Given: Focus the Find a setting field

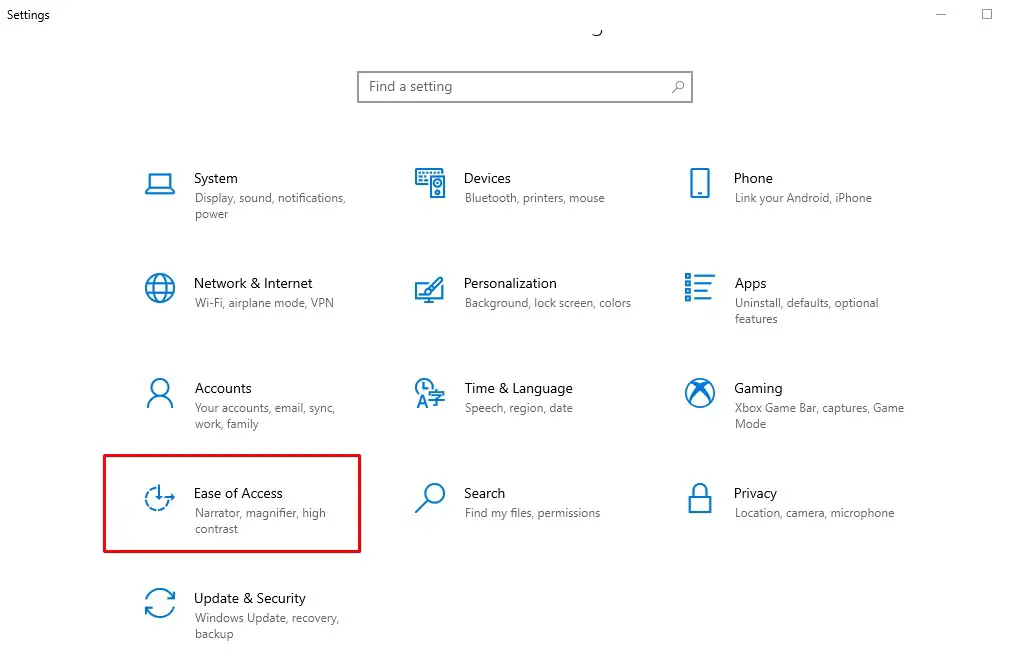Looking at the screenshot, I should point(524,87).
